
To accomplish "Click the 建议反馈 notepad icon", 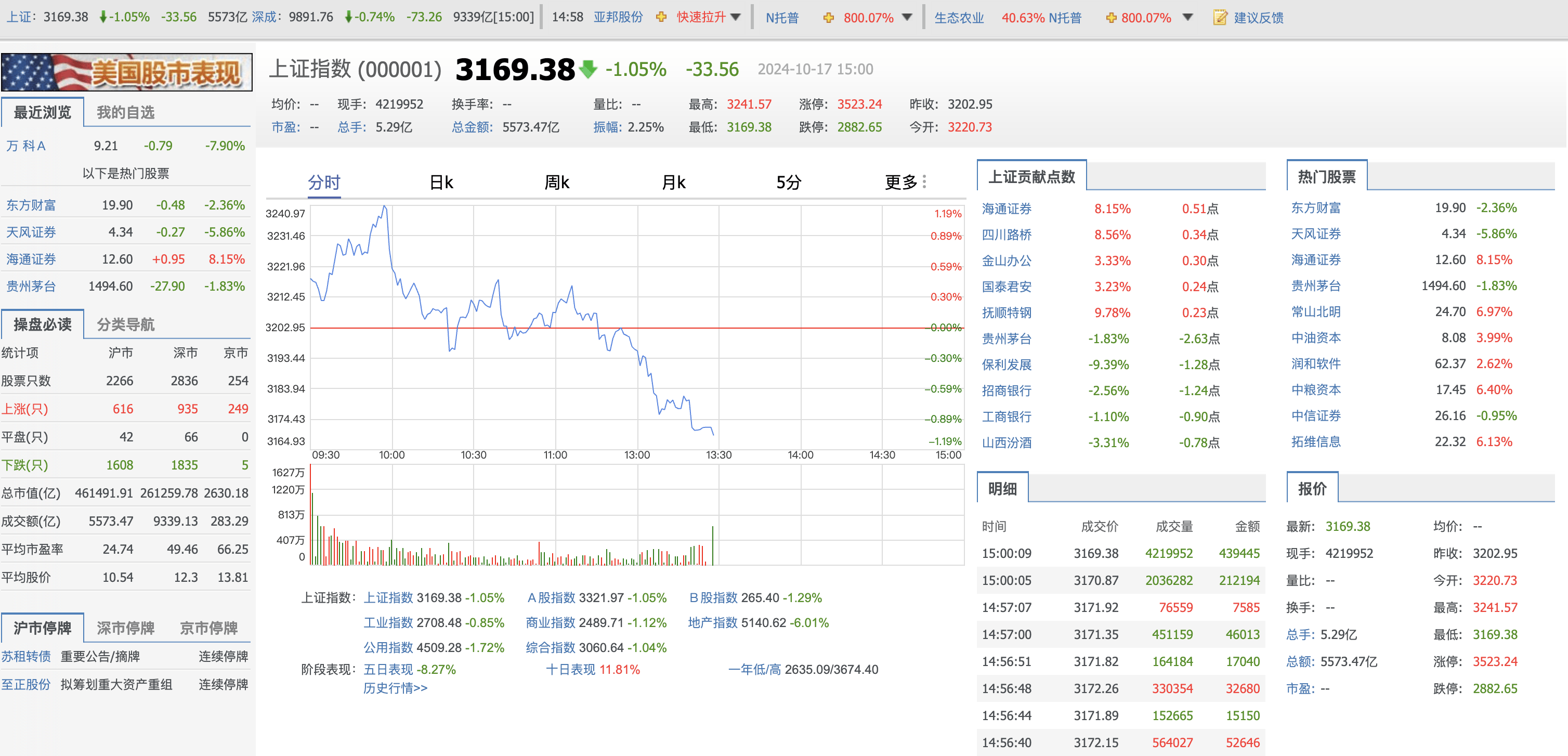I will (x=1220, y=18).
